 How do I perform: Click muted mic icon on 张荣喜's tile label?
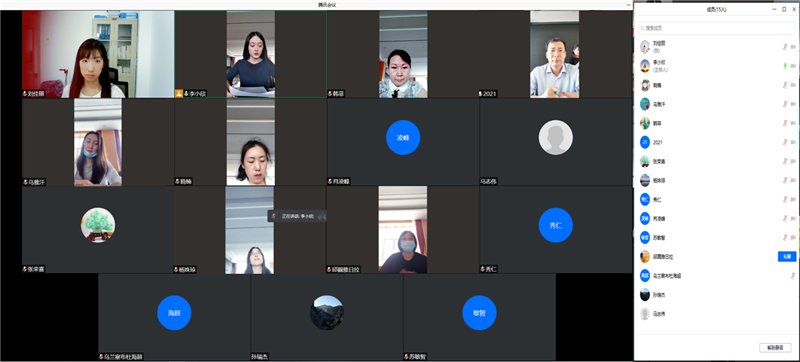(x=24, y=269)
